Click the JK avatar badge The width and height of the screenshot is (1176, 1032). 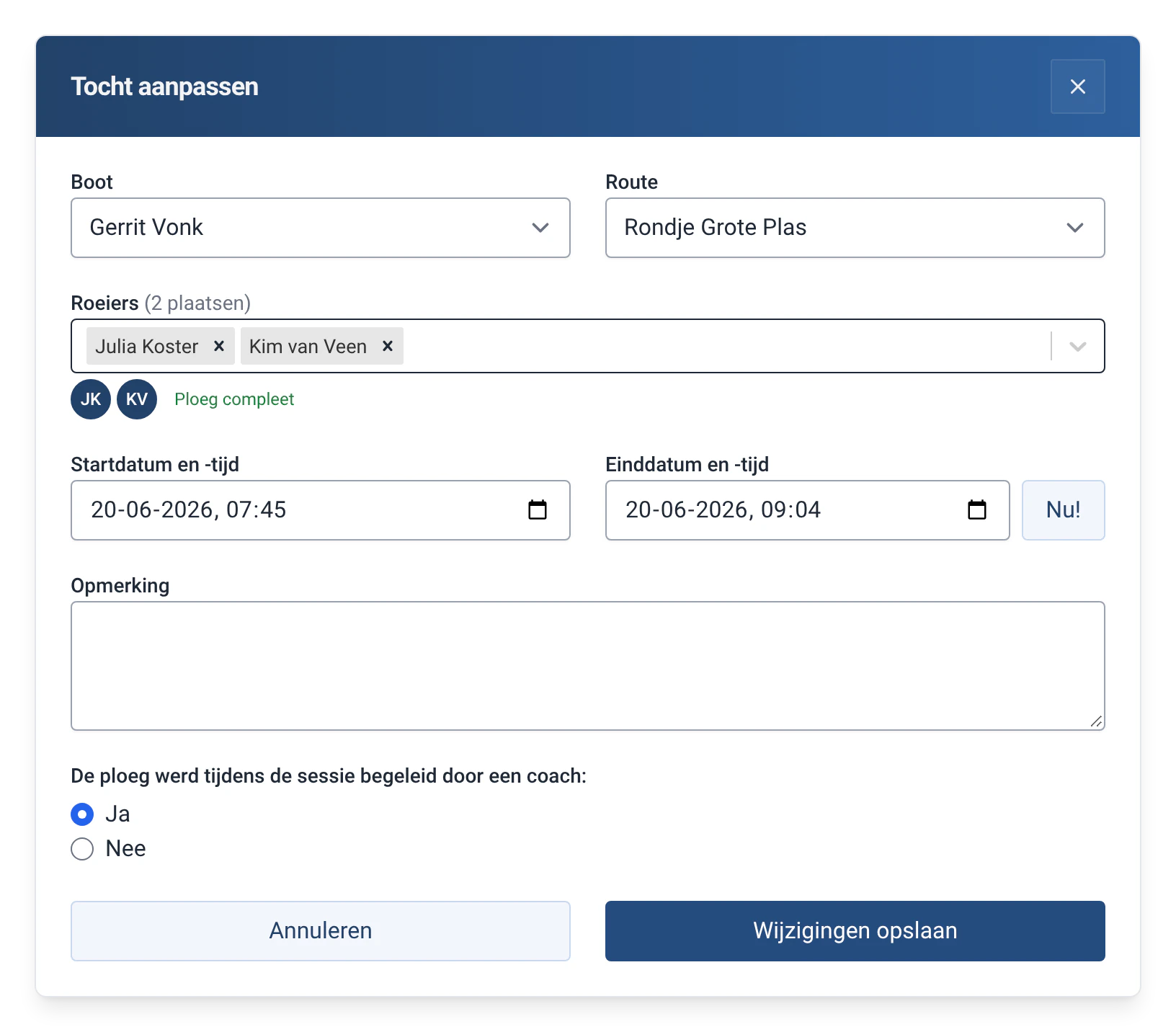[91, 399]
